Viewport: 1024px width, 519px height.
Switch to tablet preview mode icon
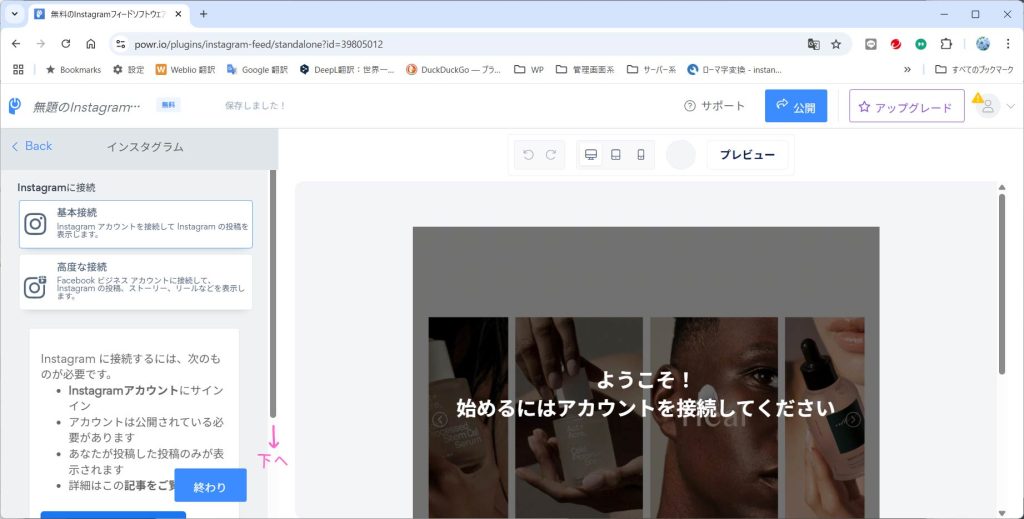pyautogui.click(x=615, y=155)
